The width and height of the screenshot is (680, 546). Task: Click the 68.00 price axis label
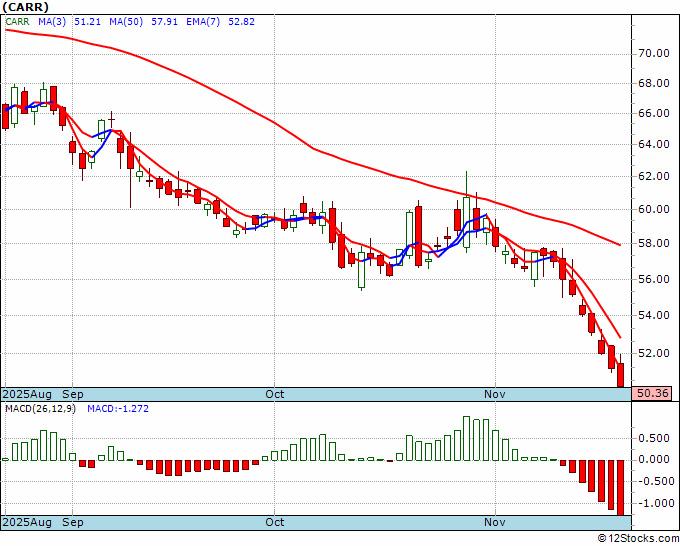point(654,83)
